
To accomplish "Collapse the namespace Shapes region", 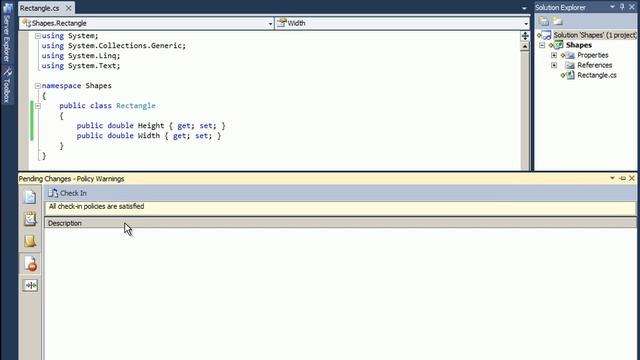I will click(x=38, y=86).
